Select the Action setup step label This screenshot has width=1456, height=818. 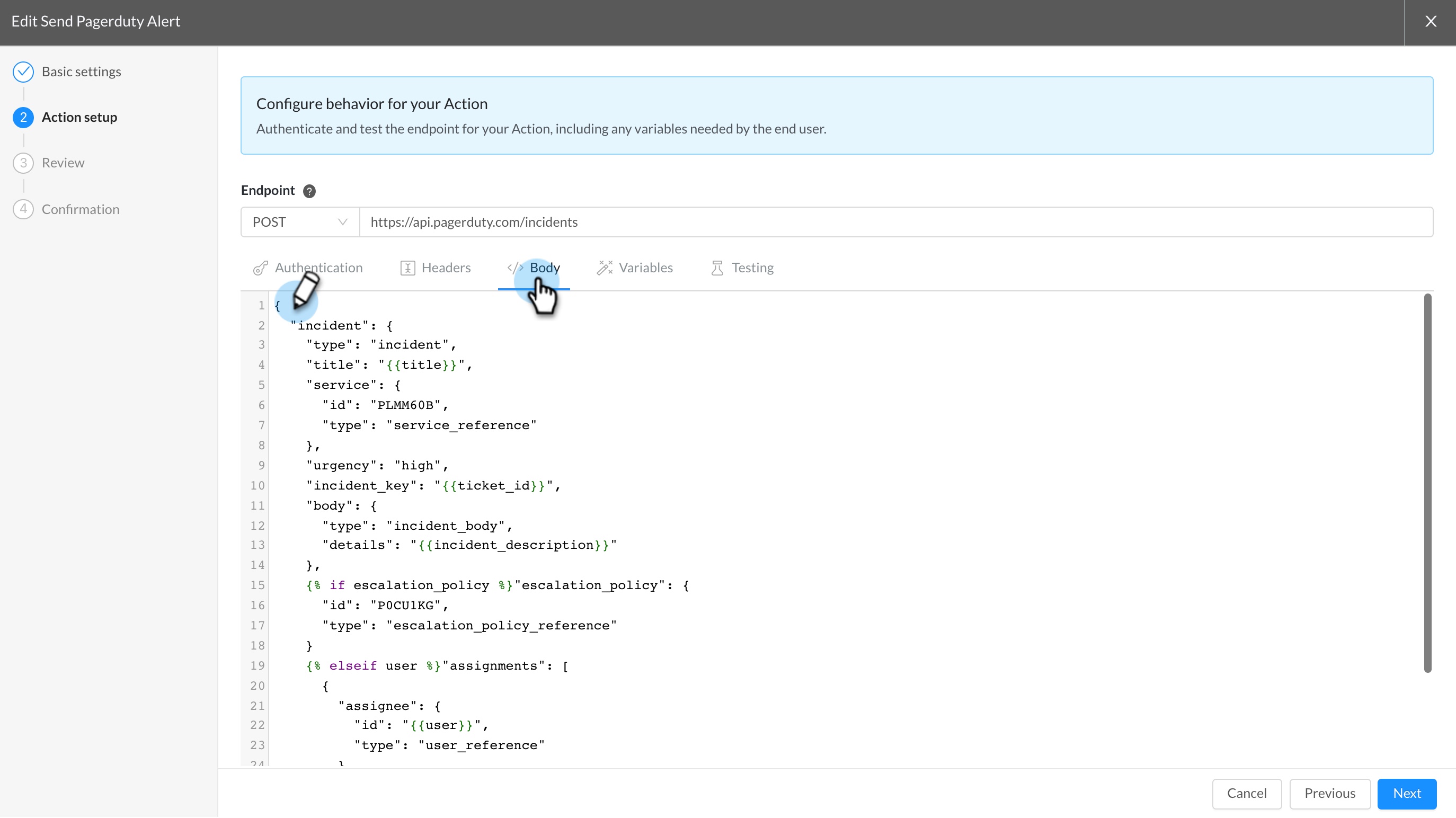79,118
